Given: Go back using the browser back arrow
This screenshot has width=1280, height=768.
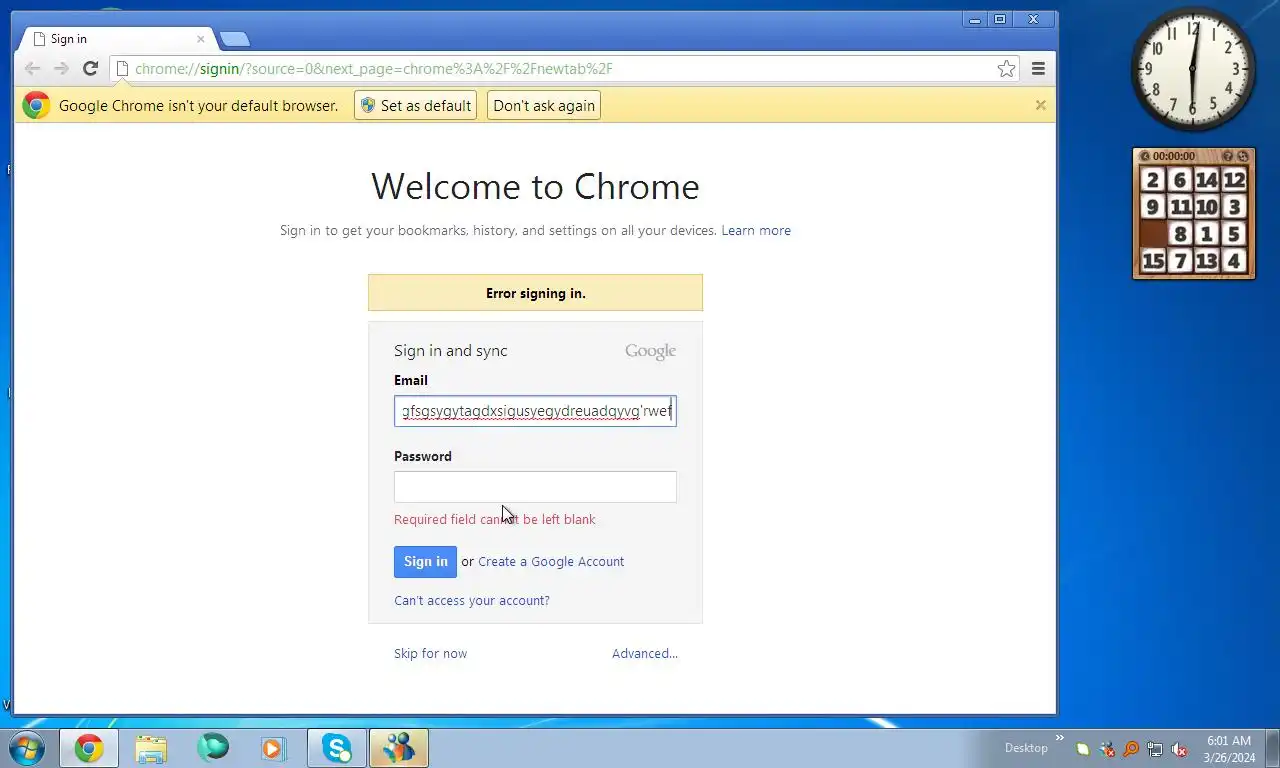Looking at the screenshot, I should pos(32,68).
